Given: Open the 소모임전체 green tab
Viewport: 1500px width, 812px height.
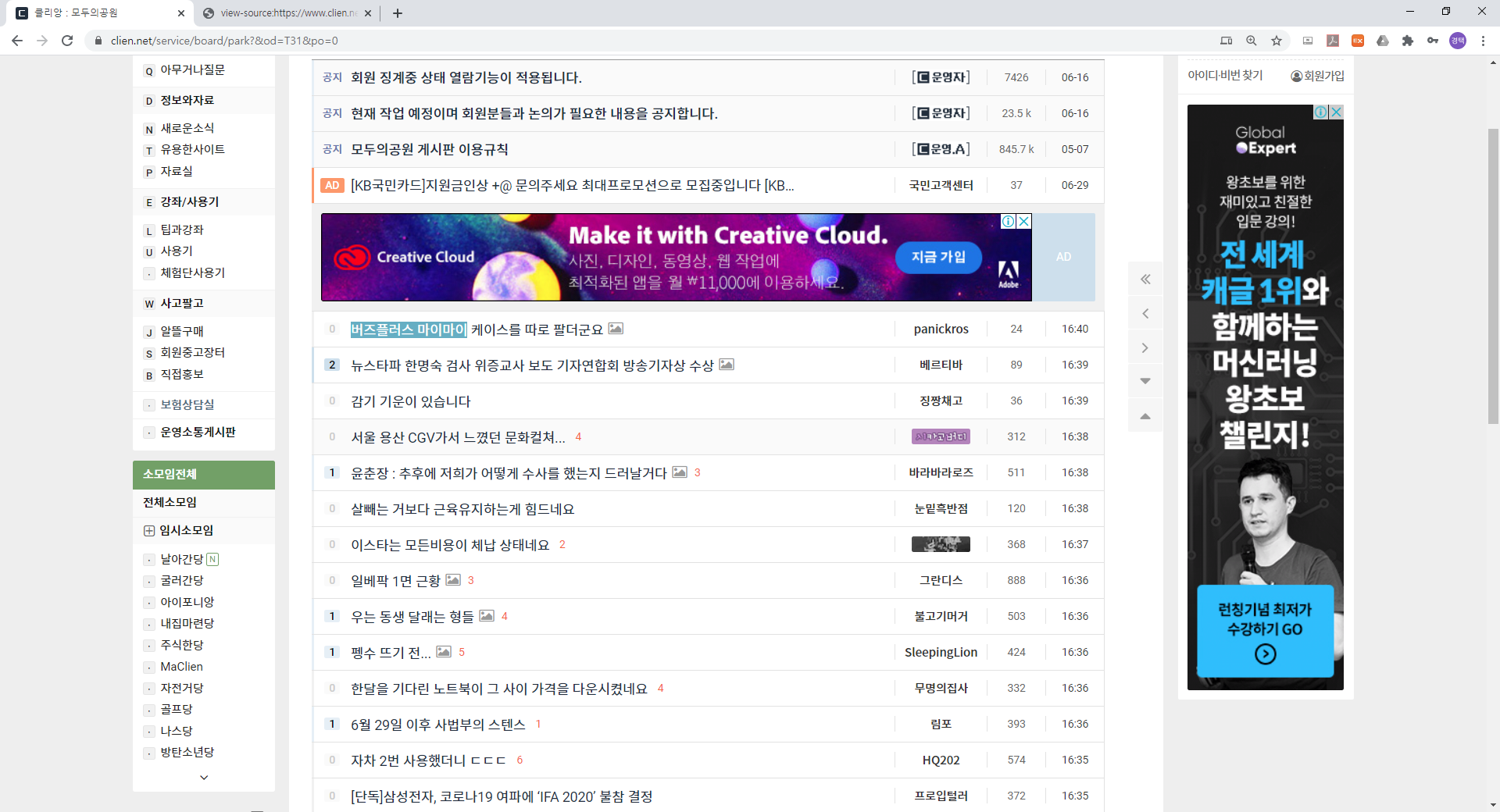Looking at the screenshot, I should click(204, 475).
